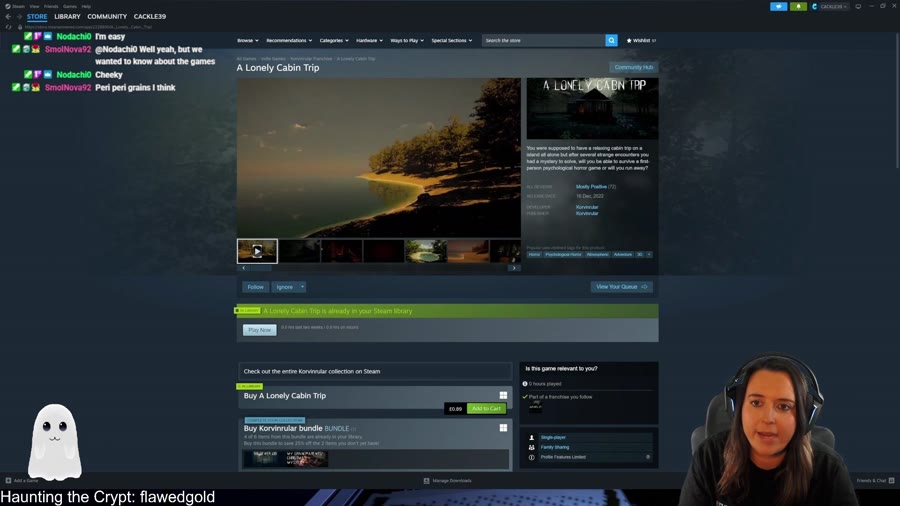Click the Horror tag

534,254
